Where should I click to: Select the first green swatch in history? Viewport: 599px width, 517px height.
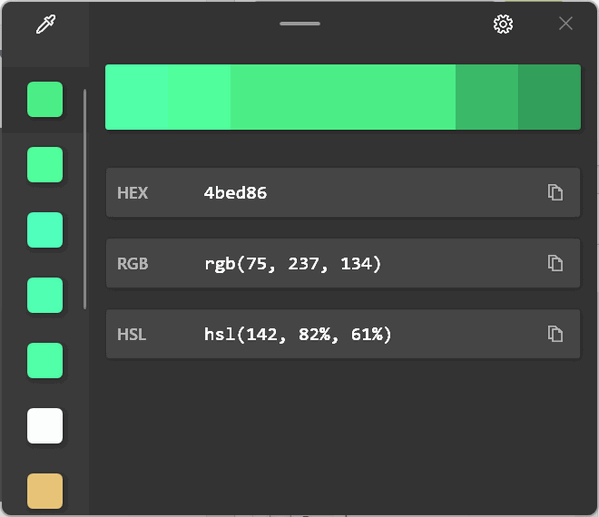pos(45,99)
